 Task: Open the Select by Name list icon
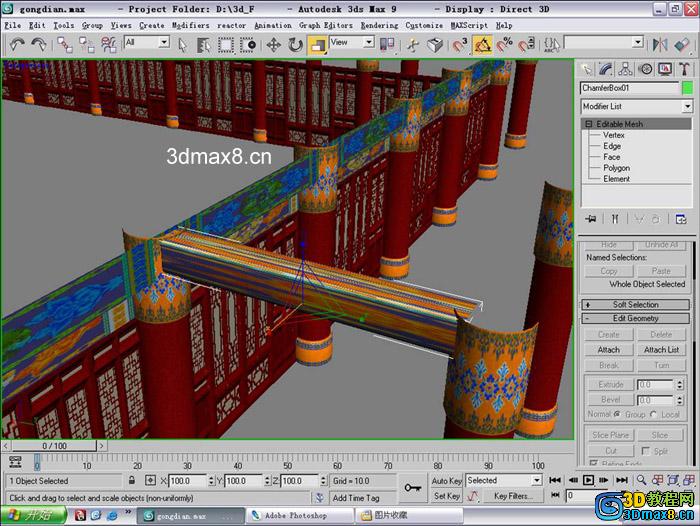(x=204, y=45)
